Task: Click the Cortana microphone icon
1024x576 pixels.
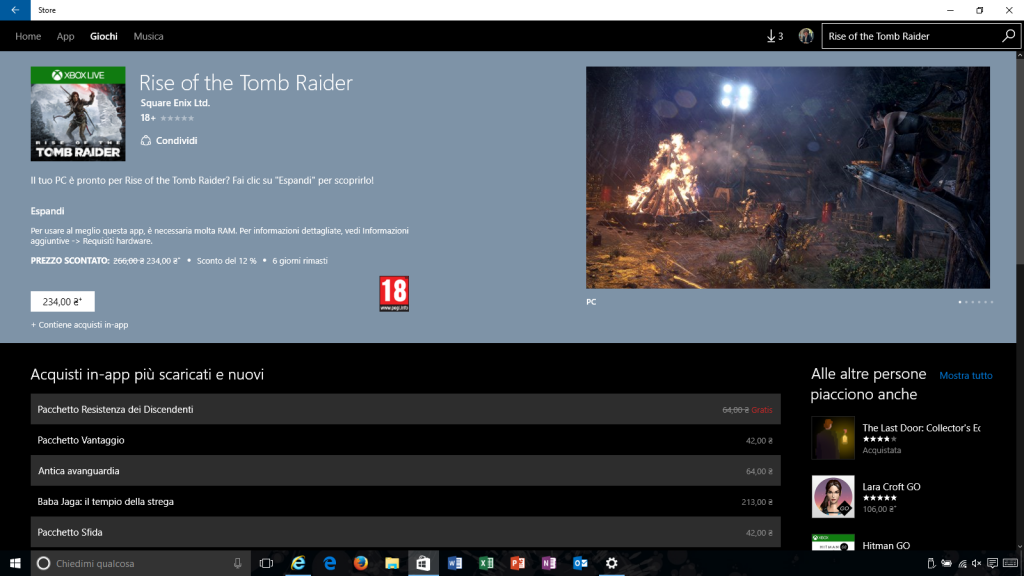Action: (238, 563)
